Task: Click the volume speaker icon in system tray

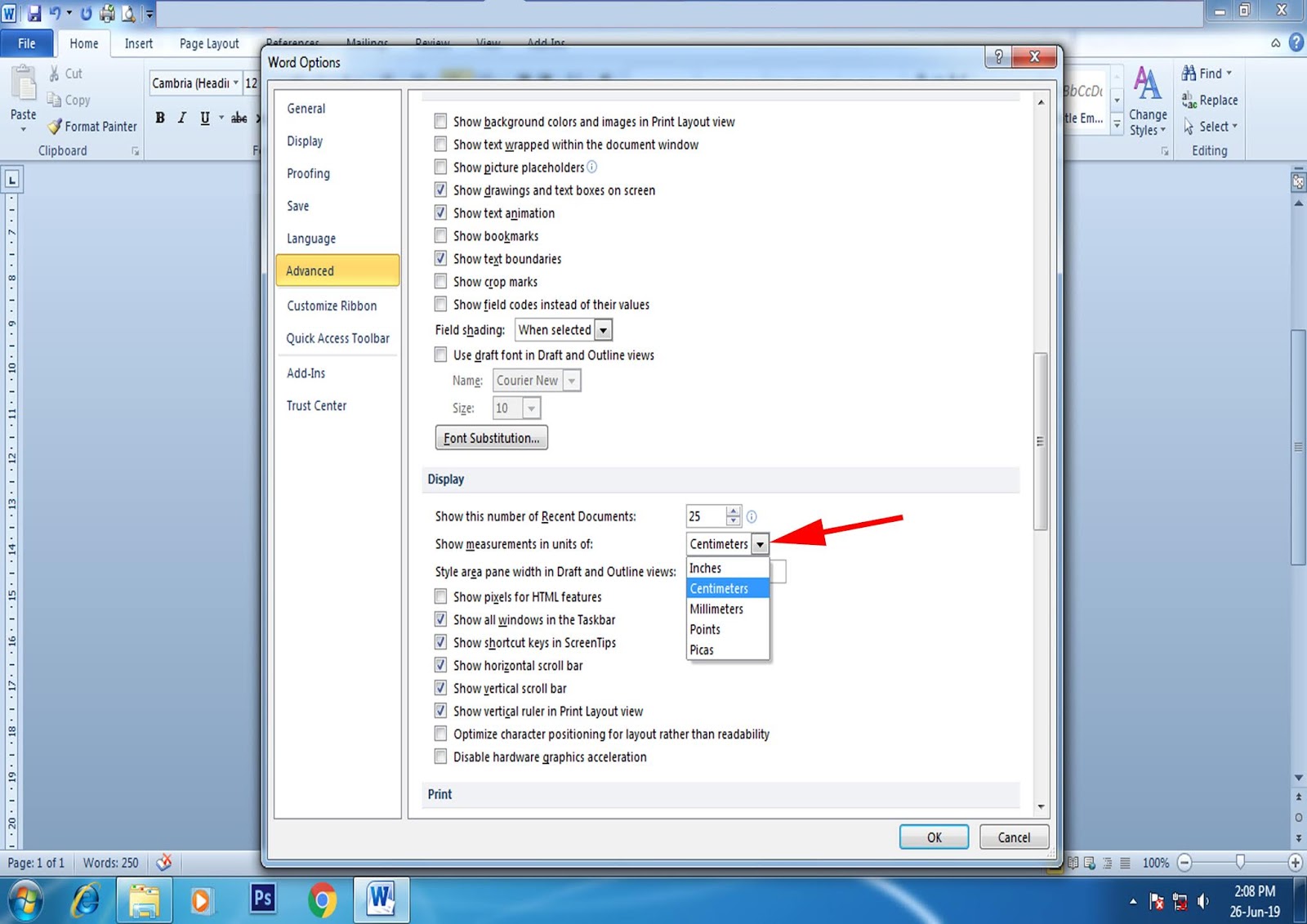Action: point(1202,901)
